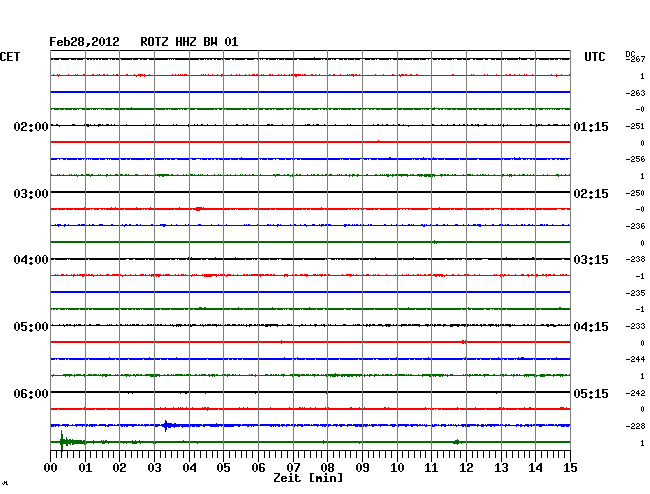Click the 02:15 UTC time label
650x494 pixels.
tap(591, 194)
